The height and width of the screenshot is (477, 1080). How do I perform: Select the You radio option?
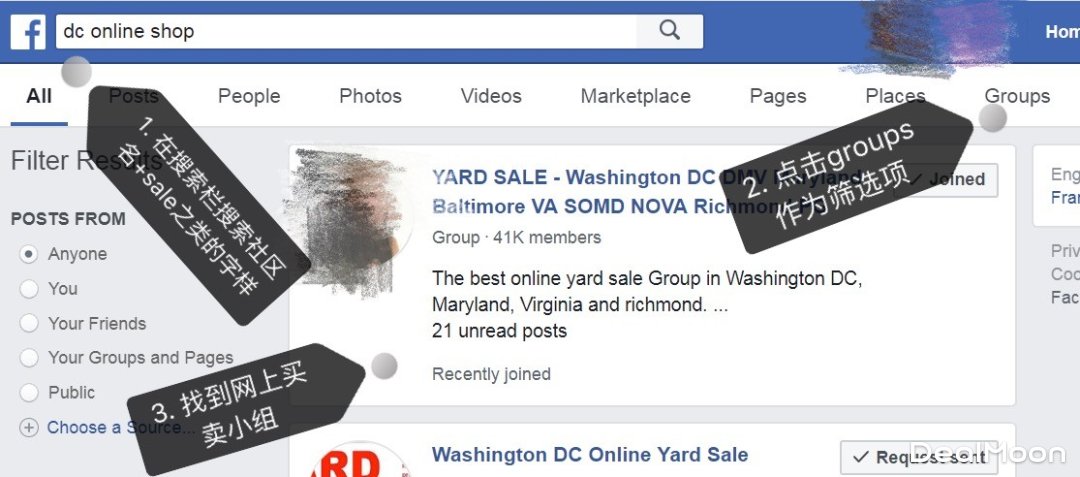coord(28,289)
